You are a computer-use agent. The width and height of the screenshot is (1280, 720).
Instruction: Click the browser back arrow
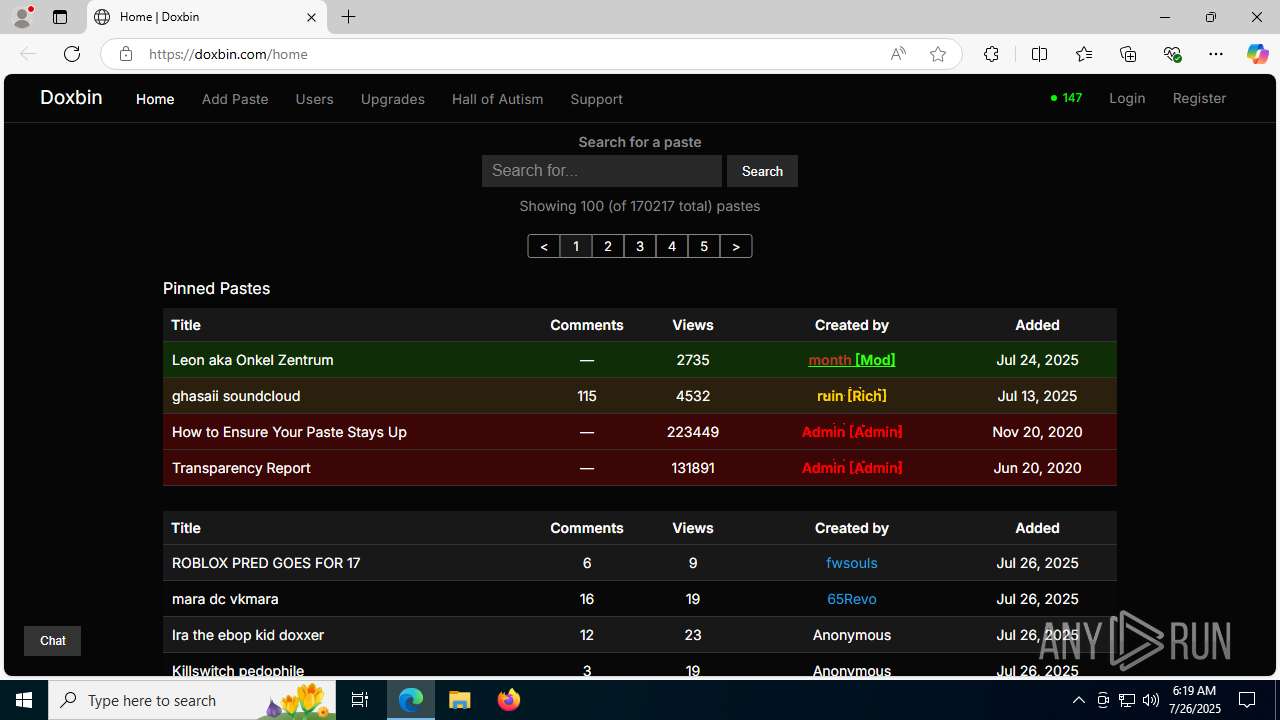point(28,54)
